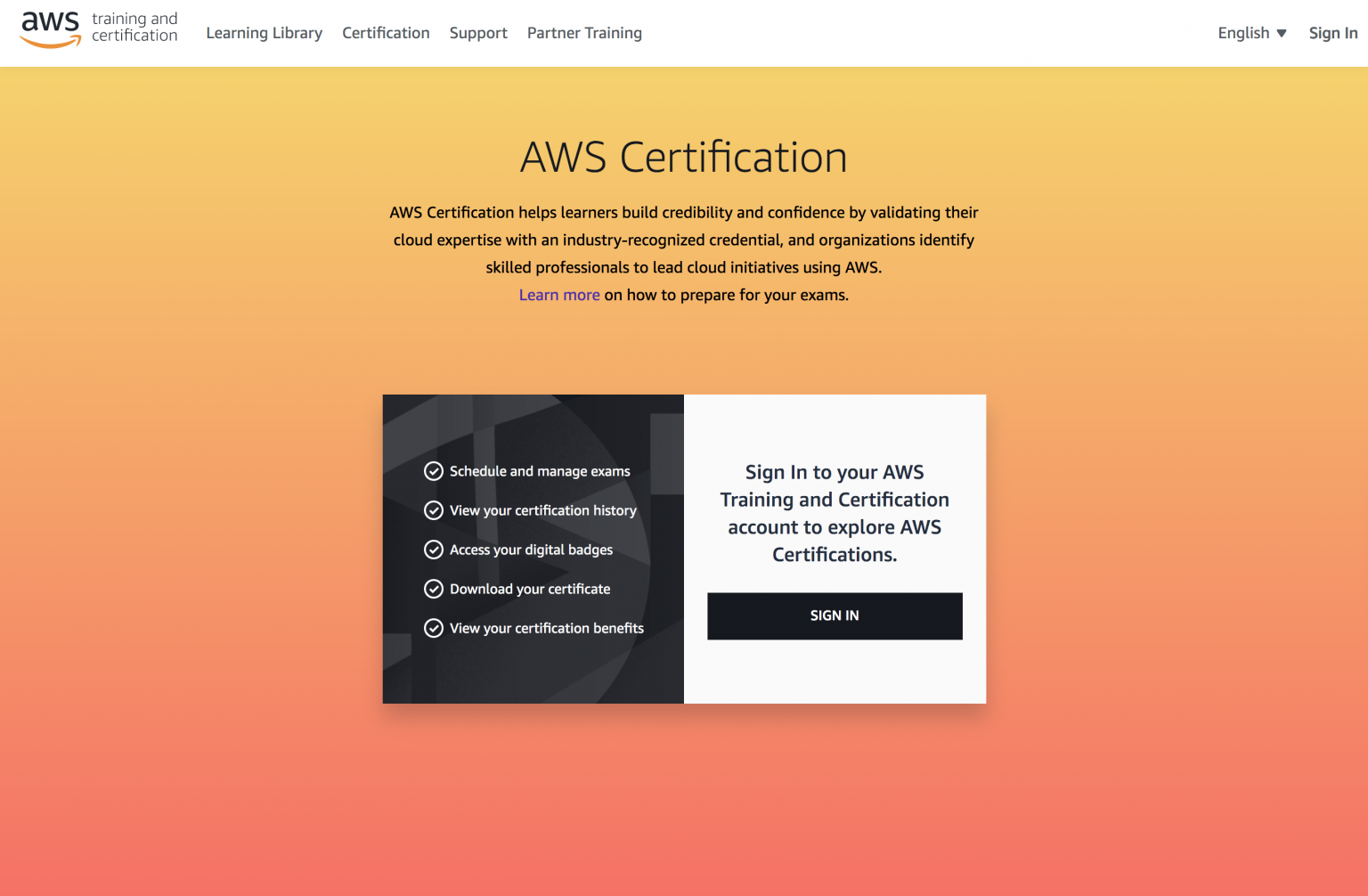Click the checkmark beside "View your certification benefits"
The height and width of the screenshot is (896, 1368).
(434, 628)
